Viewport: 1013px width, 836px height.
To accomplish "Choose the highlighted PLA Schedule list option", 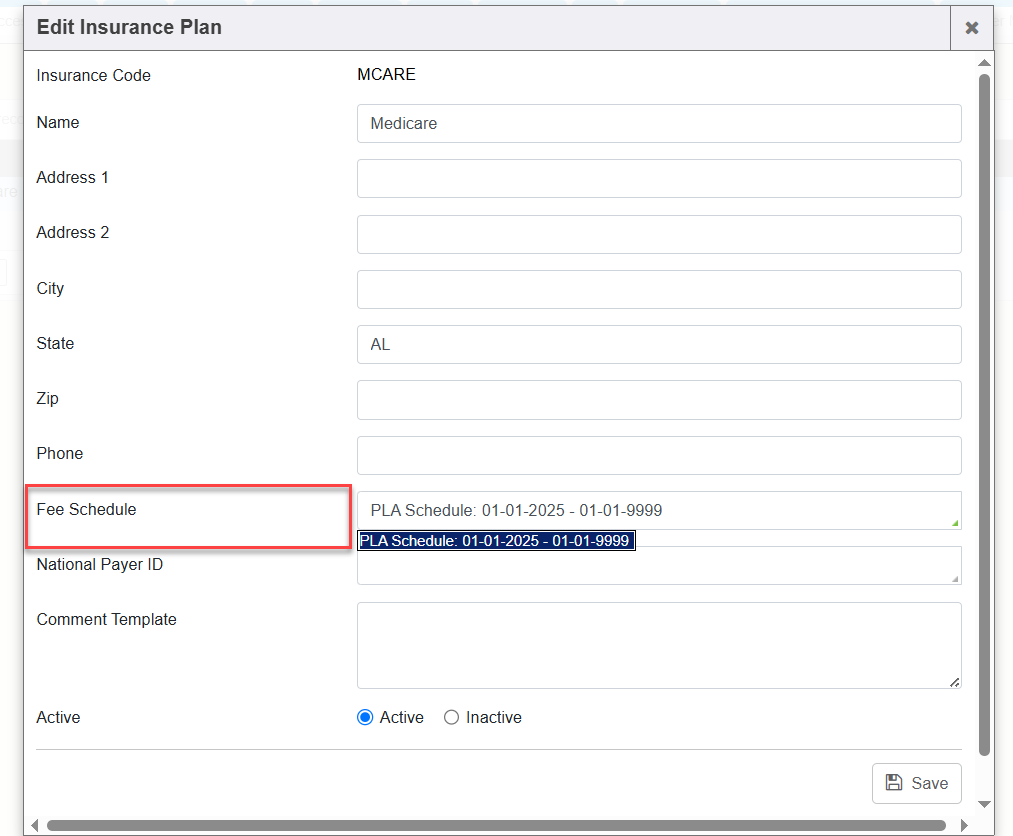I will [x=496, y=541].
